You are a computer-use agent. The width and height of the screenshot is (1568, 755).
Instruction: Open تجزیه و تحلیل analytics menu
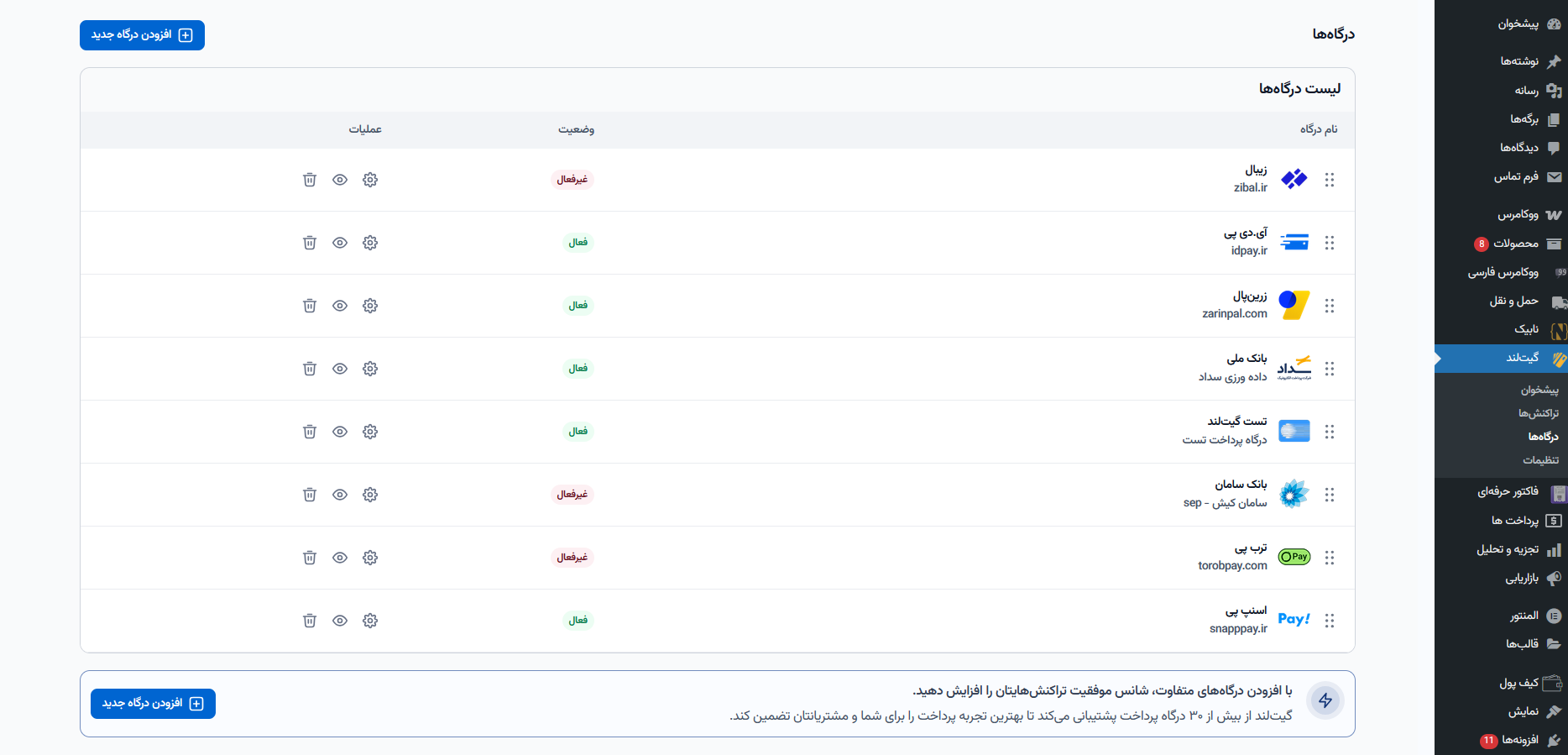1501,550
